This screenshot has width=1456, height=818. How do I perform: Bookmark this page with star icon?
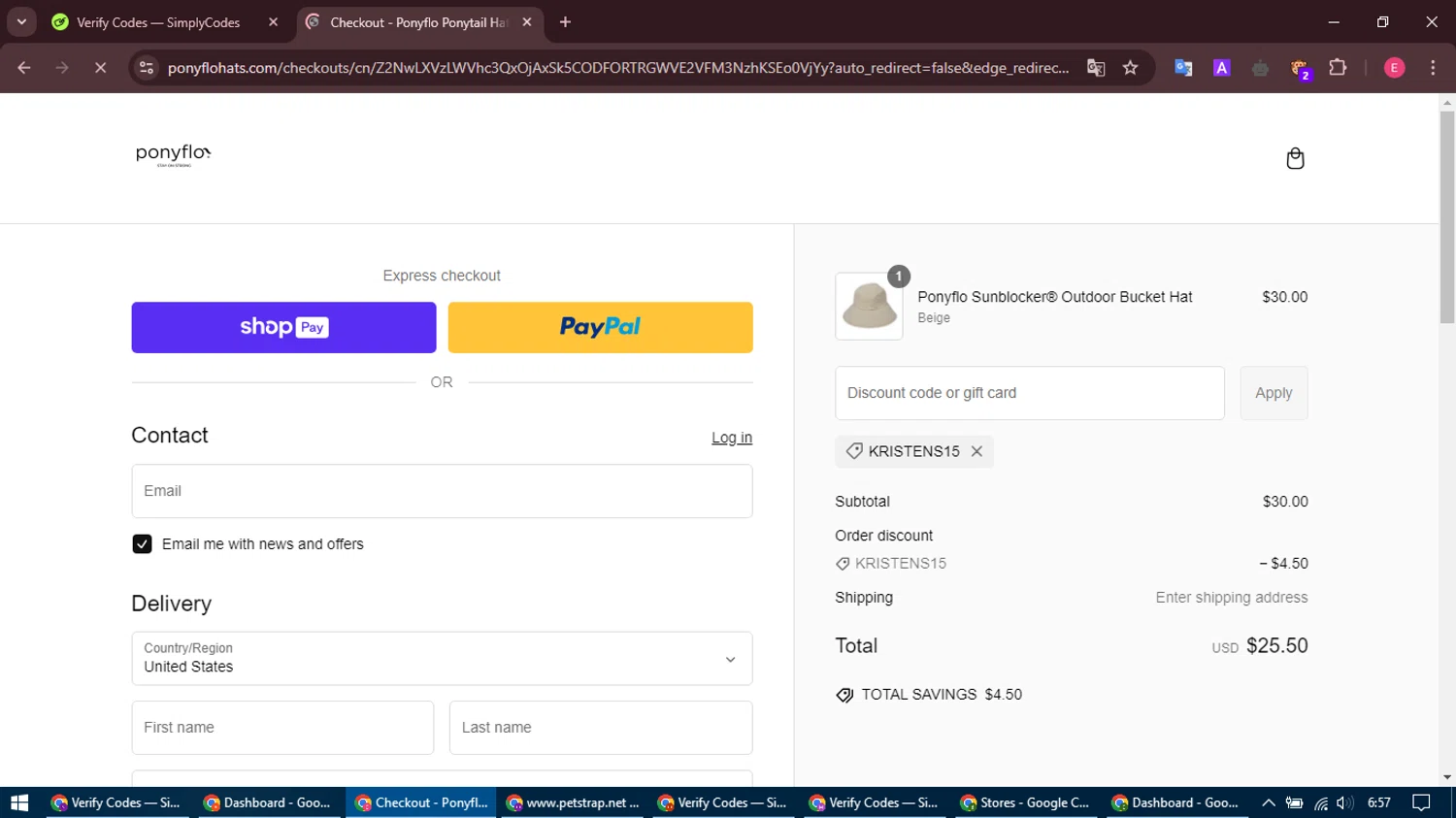tap(1130, 68)
